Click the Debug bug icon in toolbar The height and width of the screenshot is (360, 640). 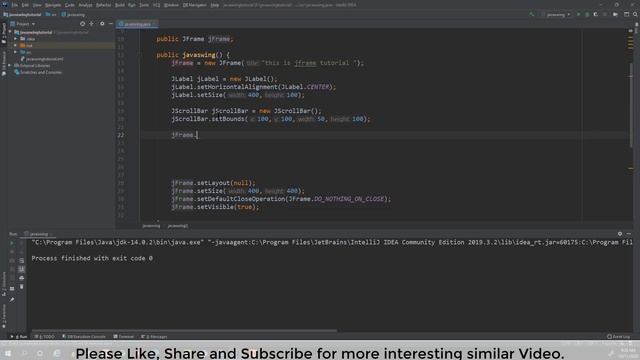pos(587,14)
